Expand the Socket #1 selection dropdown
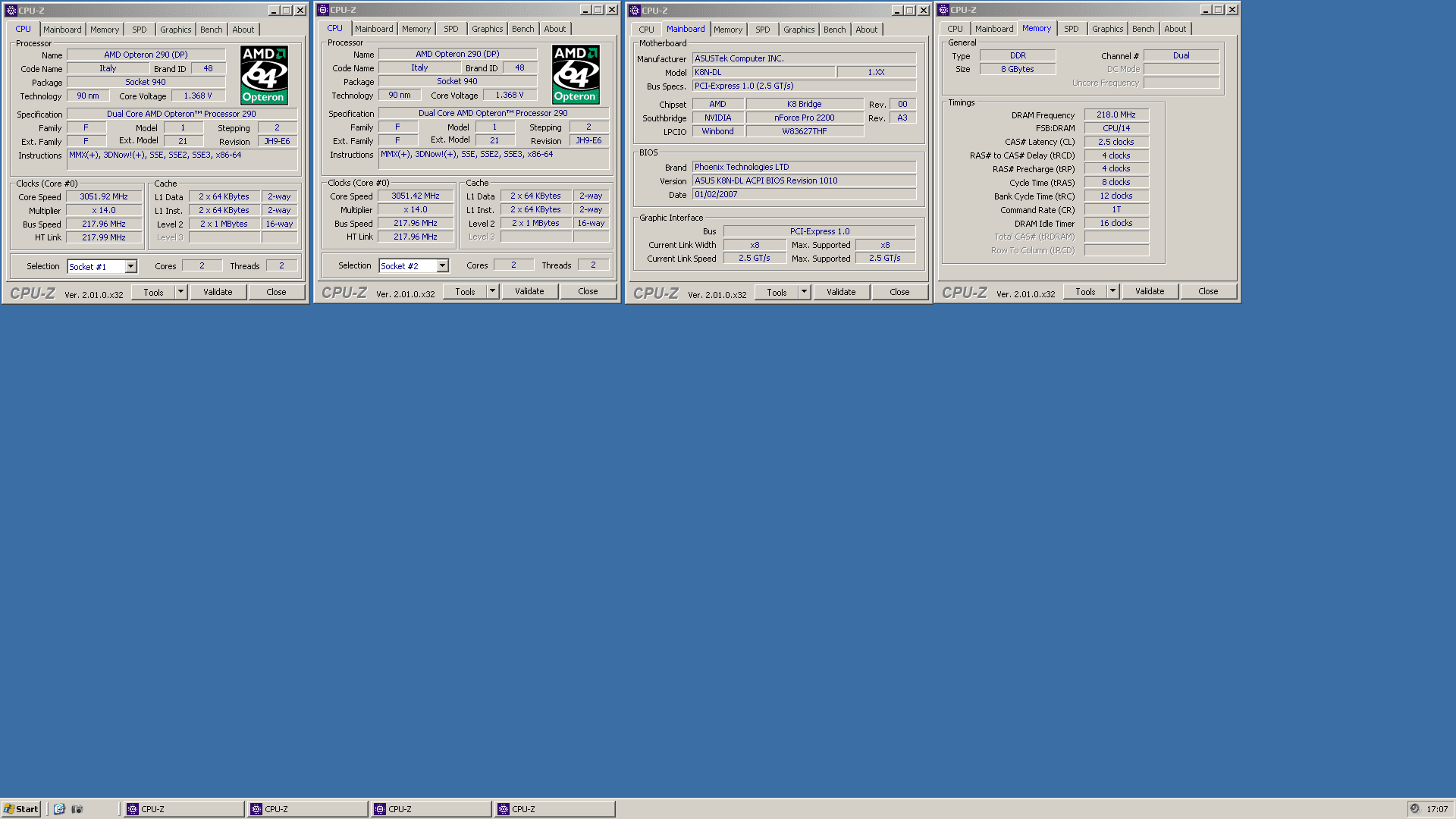 coord(131,266)
